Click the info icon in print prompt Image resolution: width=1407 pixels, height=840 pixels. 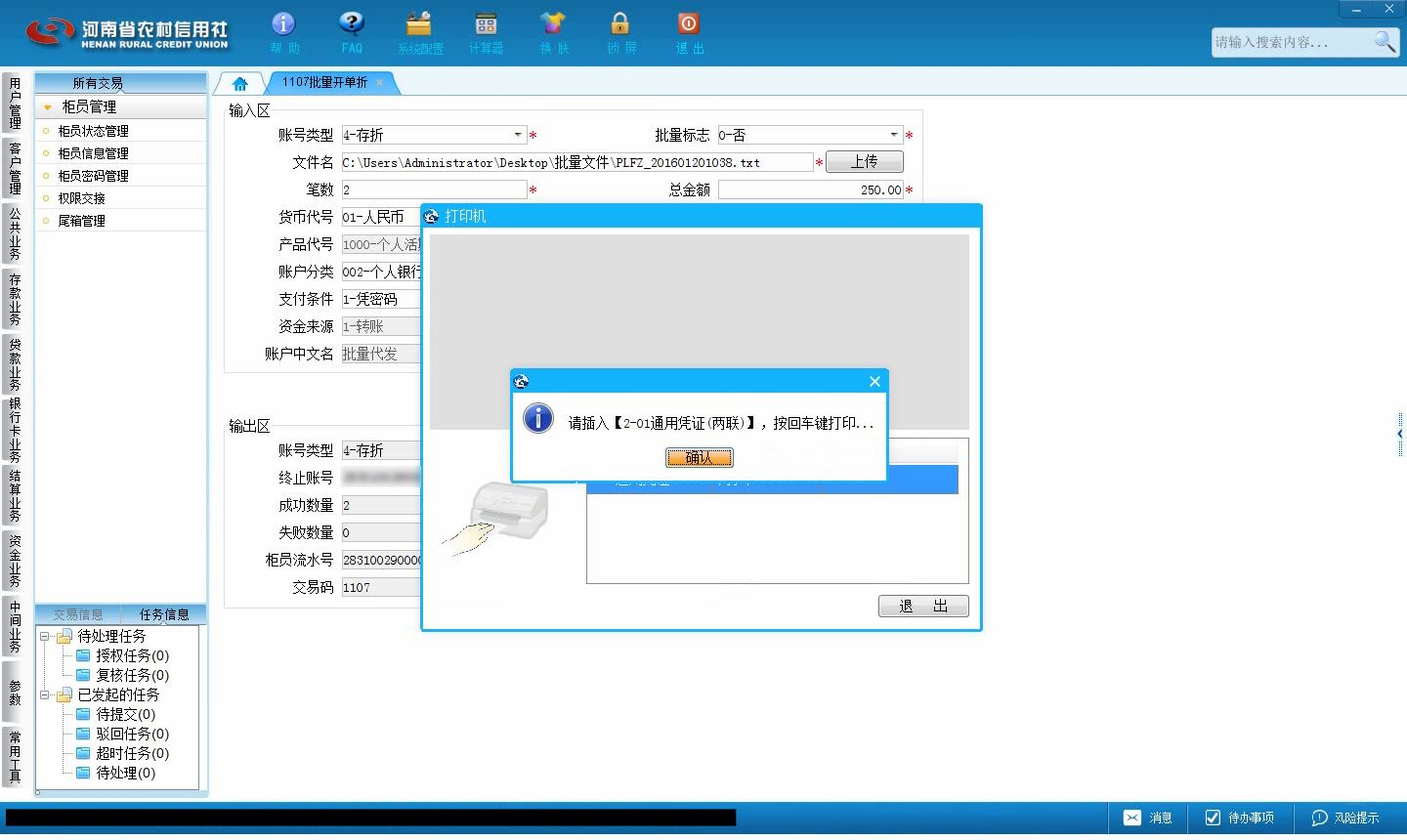[x=538, y=418]
